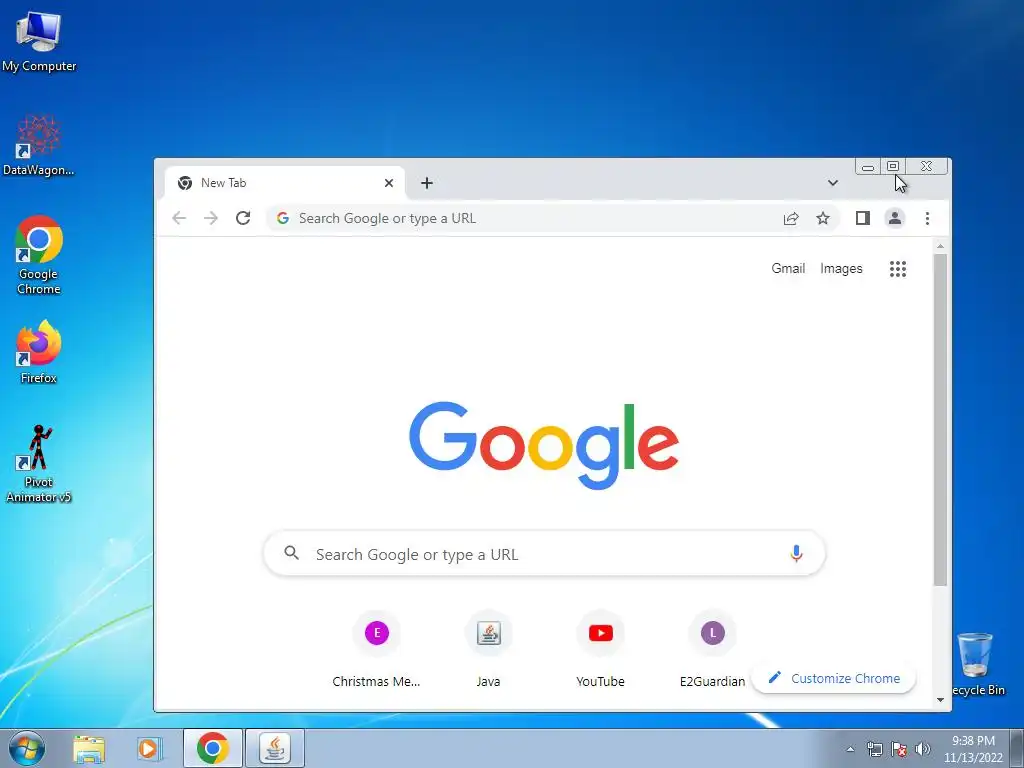Click the page scrollbar up arrow
Image resolution: width=1024 pixels, height=768 pixels.
click(x=940, y=246)
